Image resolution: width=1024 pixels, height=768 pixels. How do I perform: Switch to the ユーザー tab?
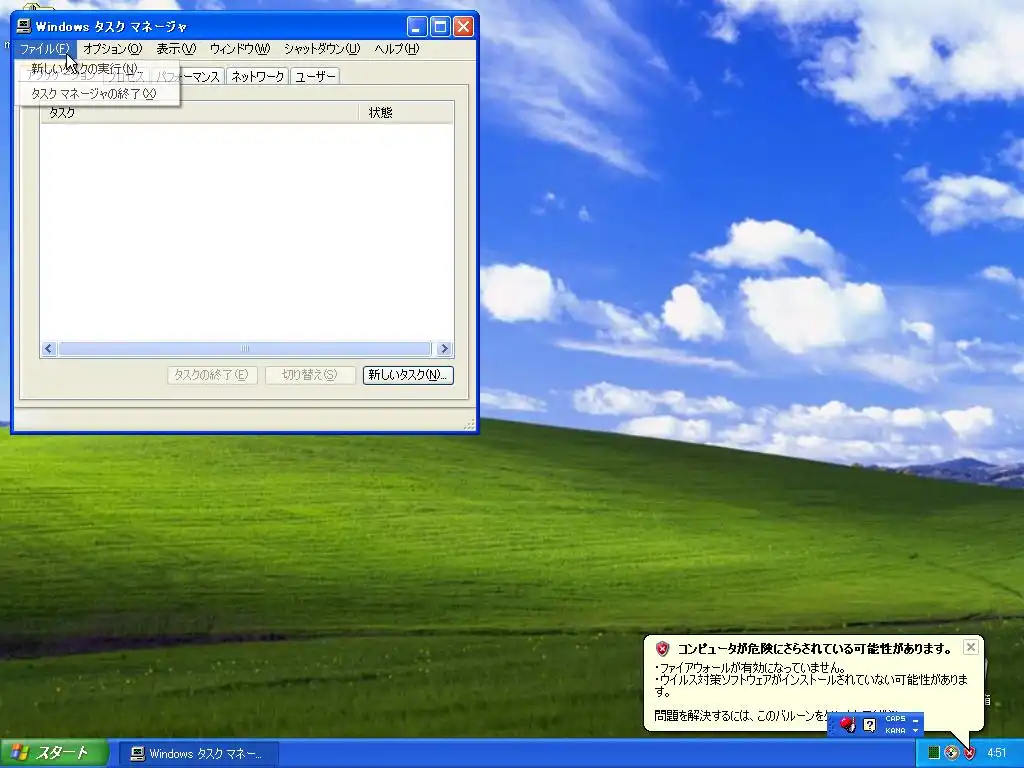(x=315, y=76)
